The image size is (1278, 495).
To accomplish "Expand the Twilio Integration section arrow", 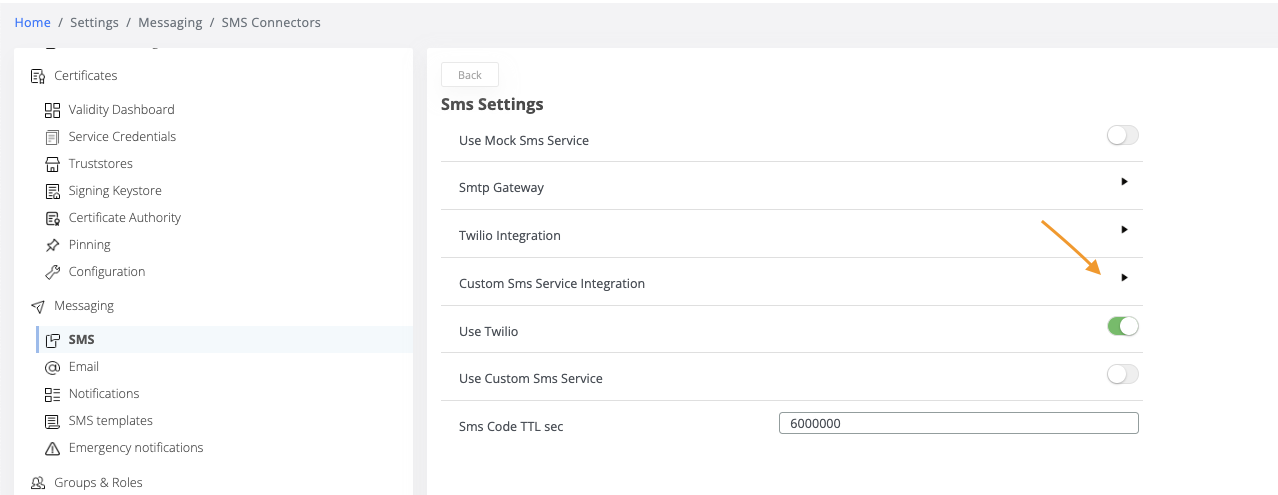I will pos(1124,230).
